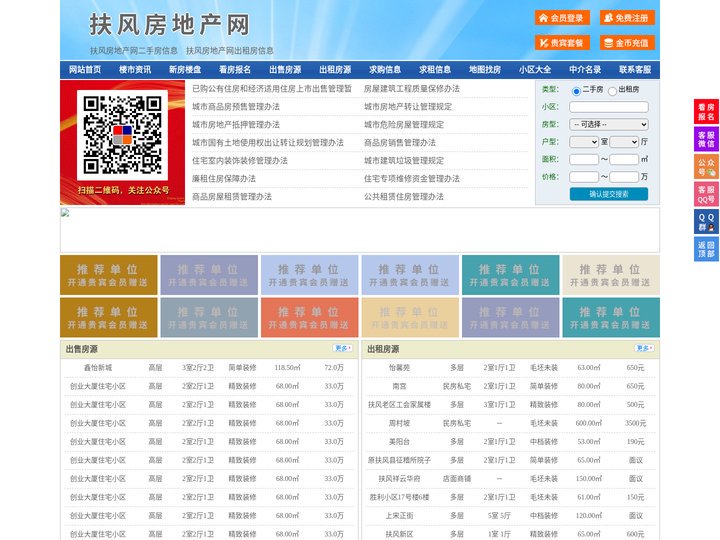The width and height of the screenshot is (720, 540).
Task: Open 住宅室内装饰装修管理办法 link
Action: [240, 161]
